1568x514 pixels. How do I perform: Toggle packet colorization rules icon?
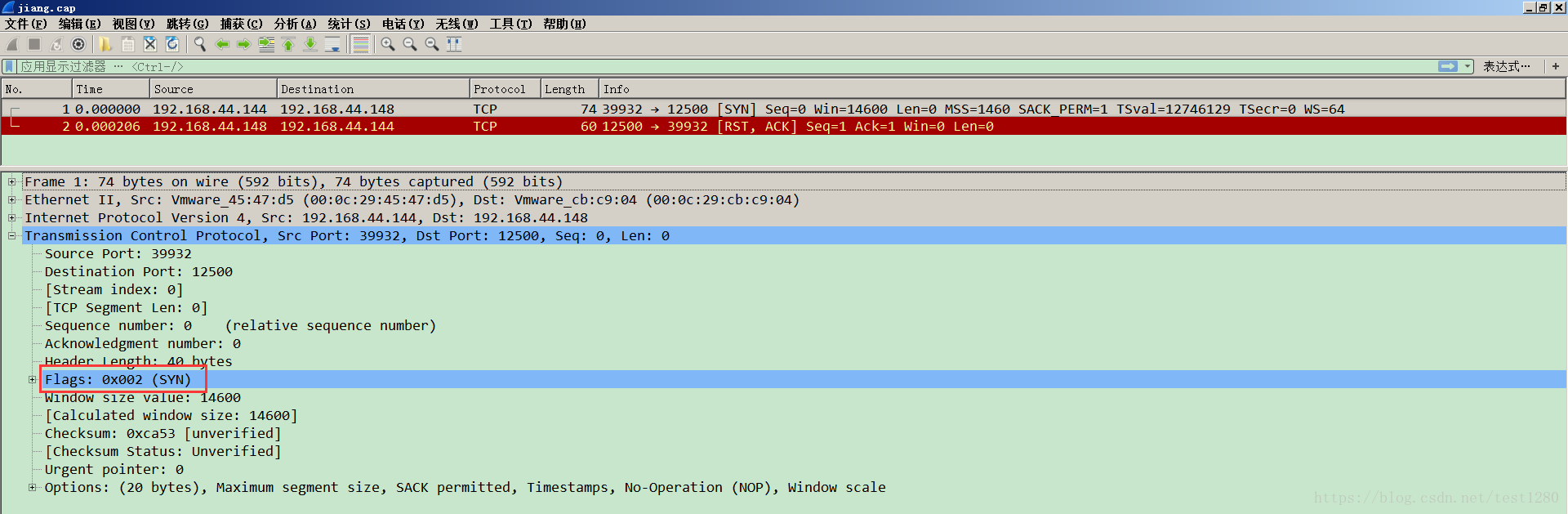pos(361,44)
